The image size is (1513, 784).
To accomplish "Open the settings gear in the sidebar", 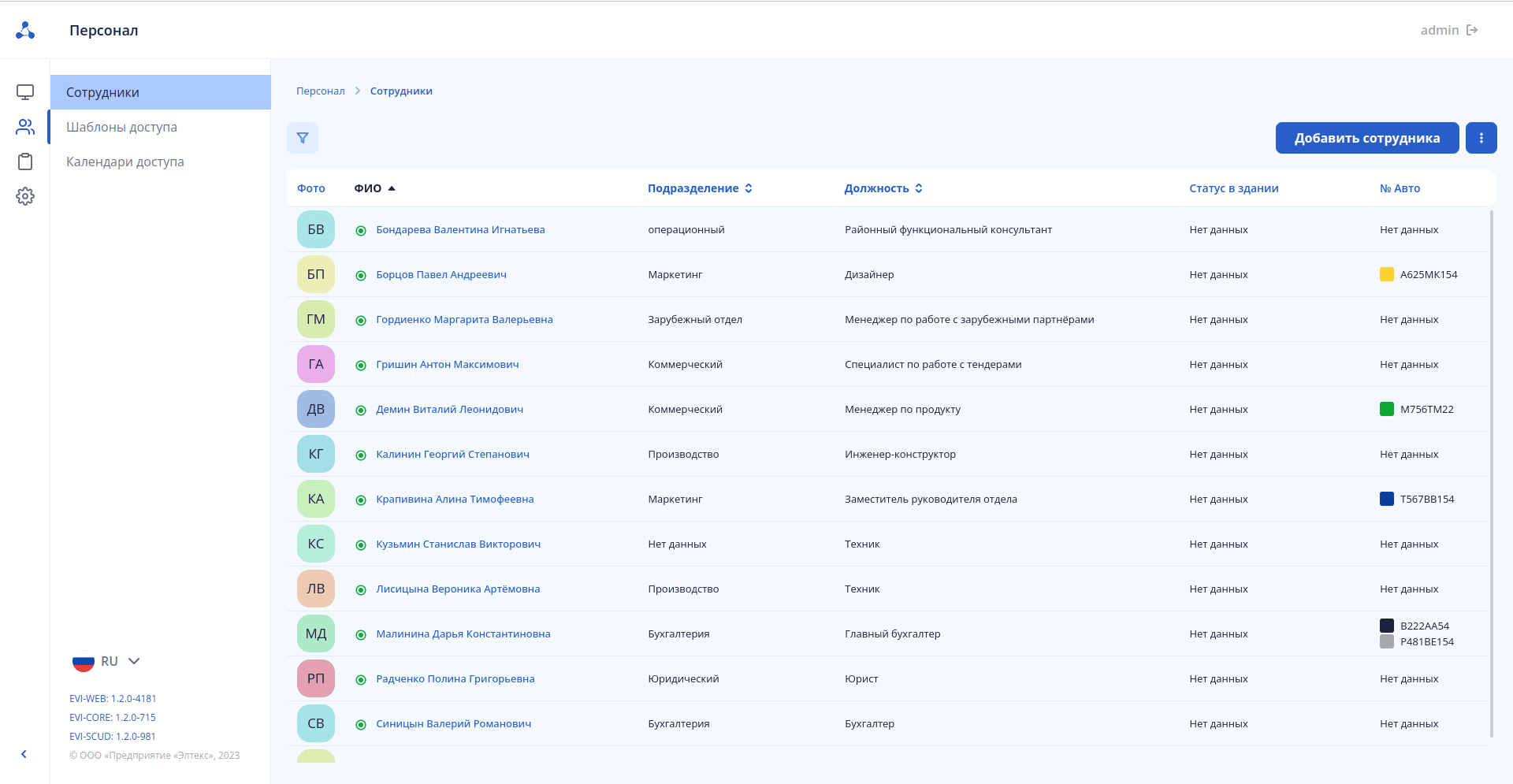I will pos(25,196).
